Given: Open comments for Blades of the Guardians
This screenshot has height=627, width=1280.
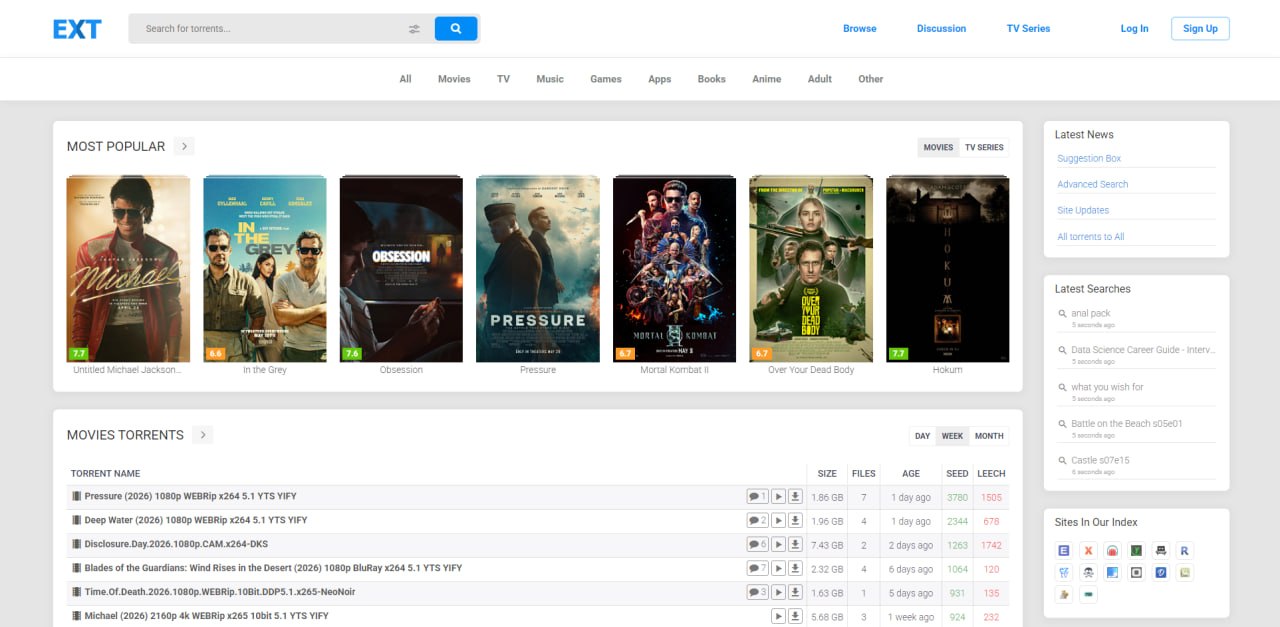Looking at the screenshot, I should (x=757, y=568).
